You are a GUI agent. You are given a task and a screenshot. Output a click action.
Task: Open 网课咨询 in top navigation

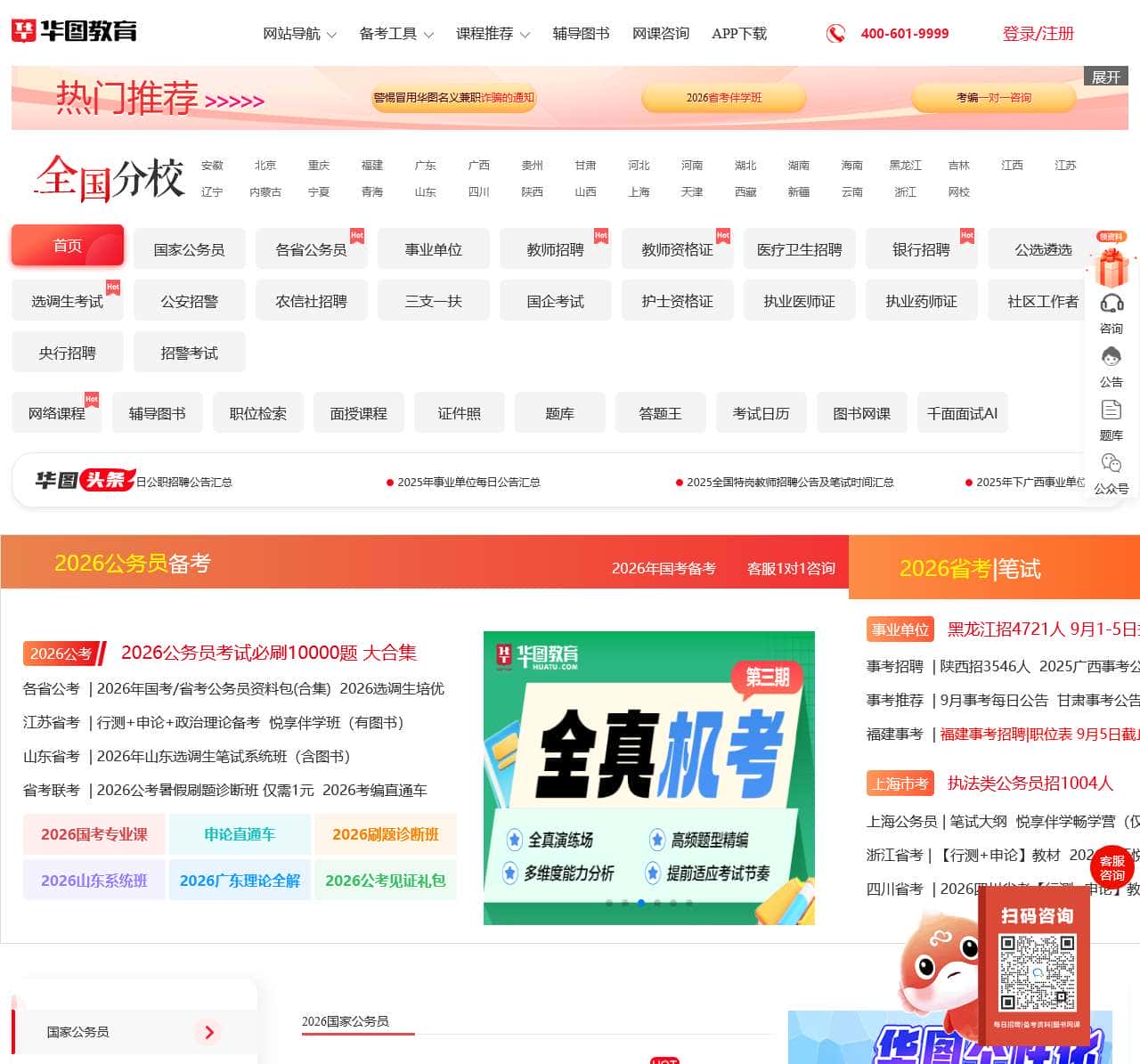[661, 34]
